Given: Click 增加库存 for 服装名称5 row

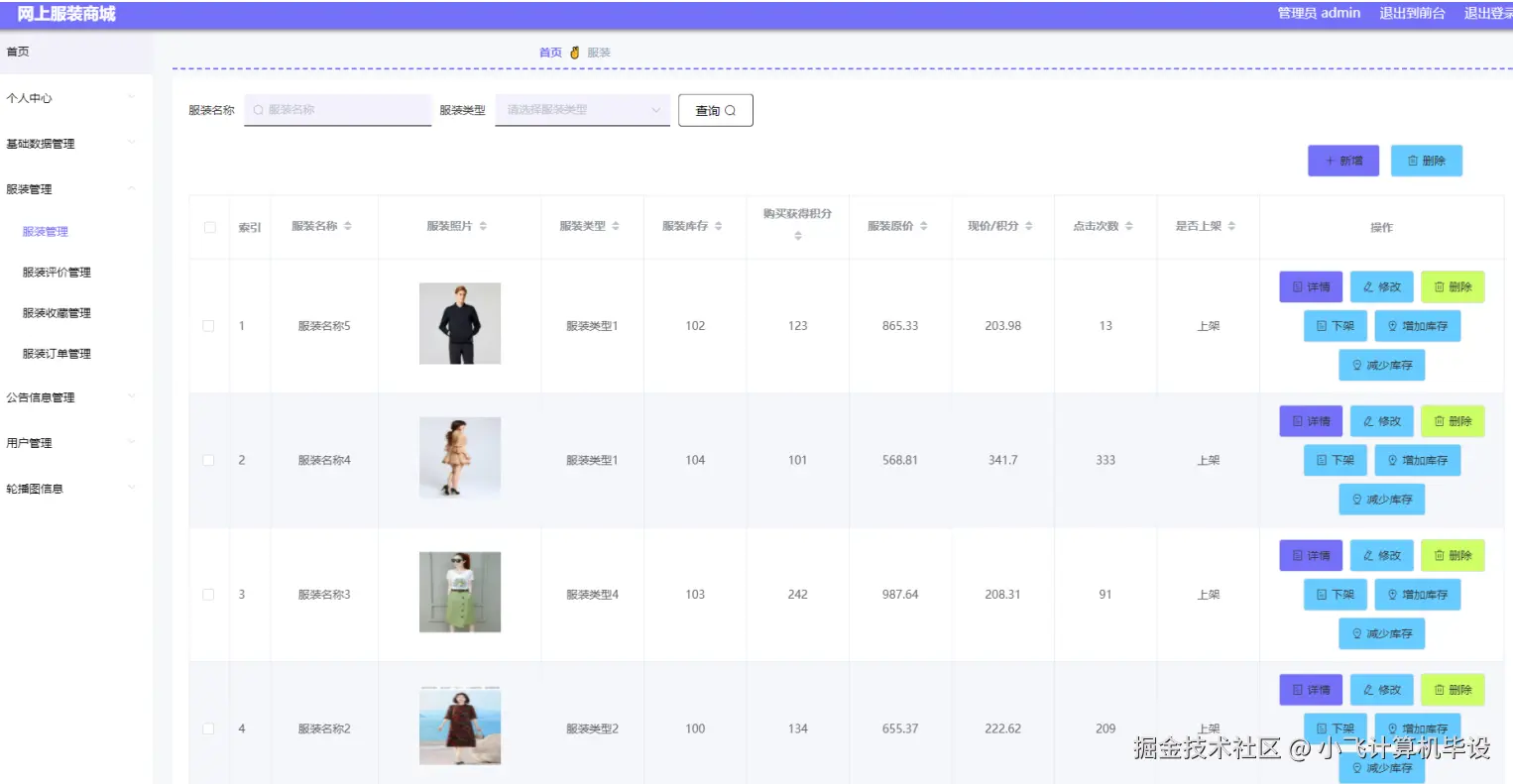Looking at the screenshot, I should pos(1418,326).
